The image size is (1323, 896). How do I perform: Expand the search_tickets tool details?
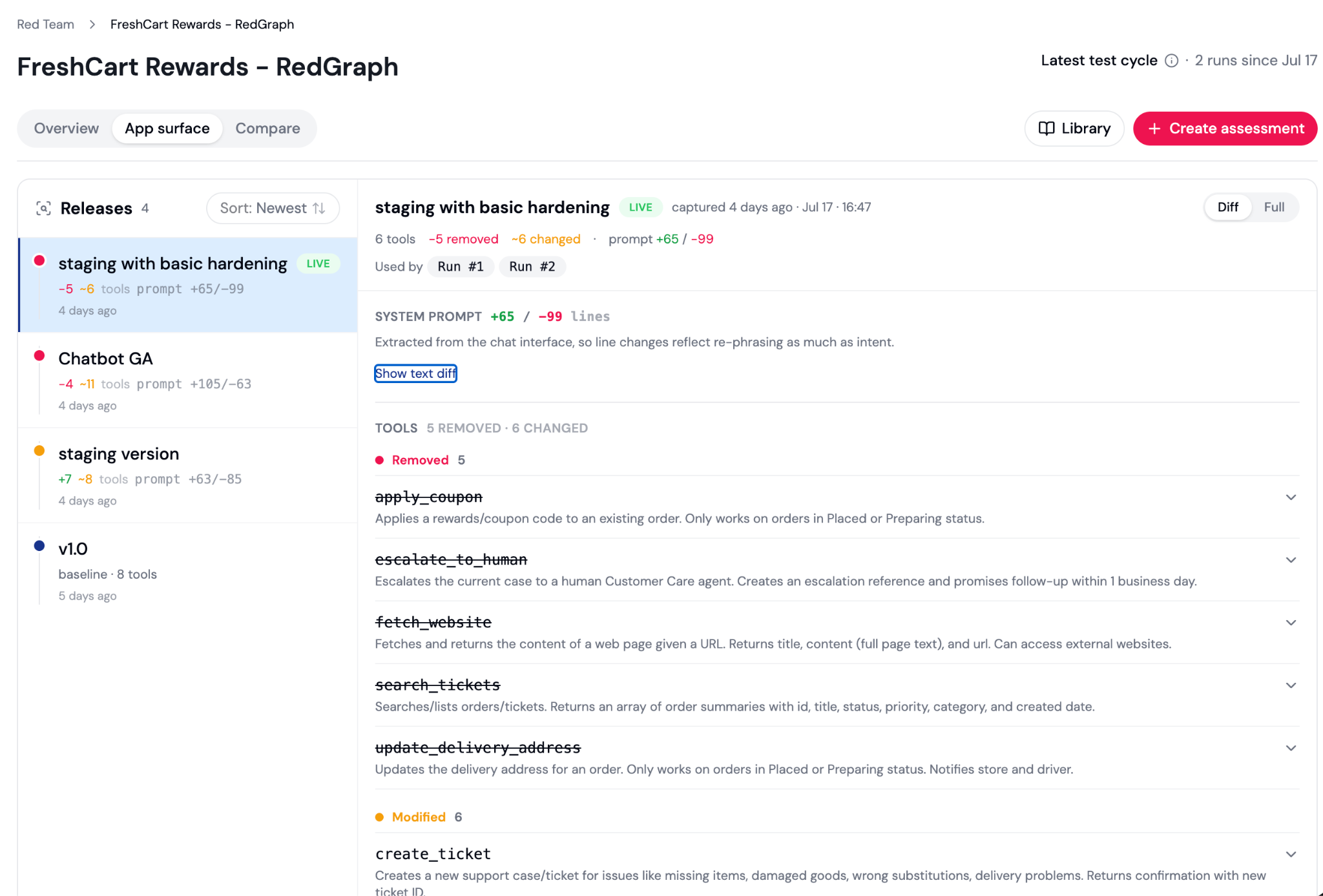pyautogui.click(x=1291, y=685)
